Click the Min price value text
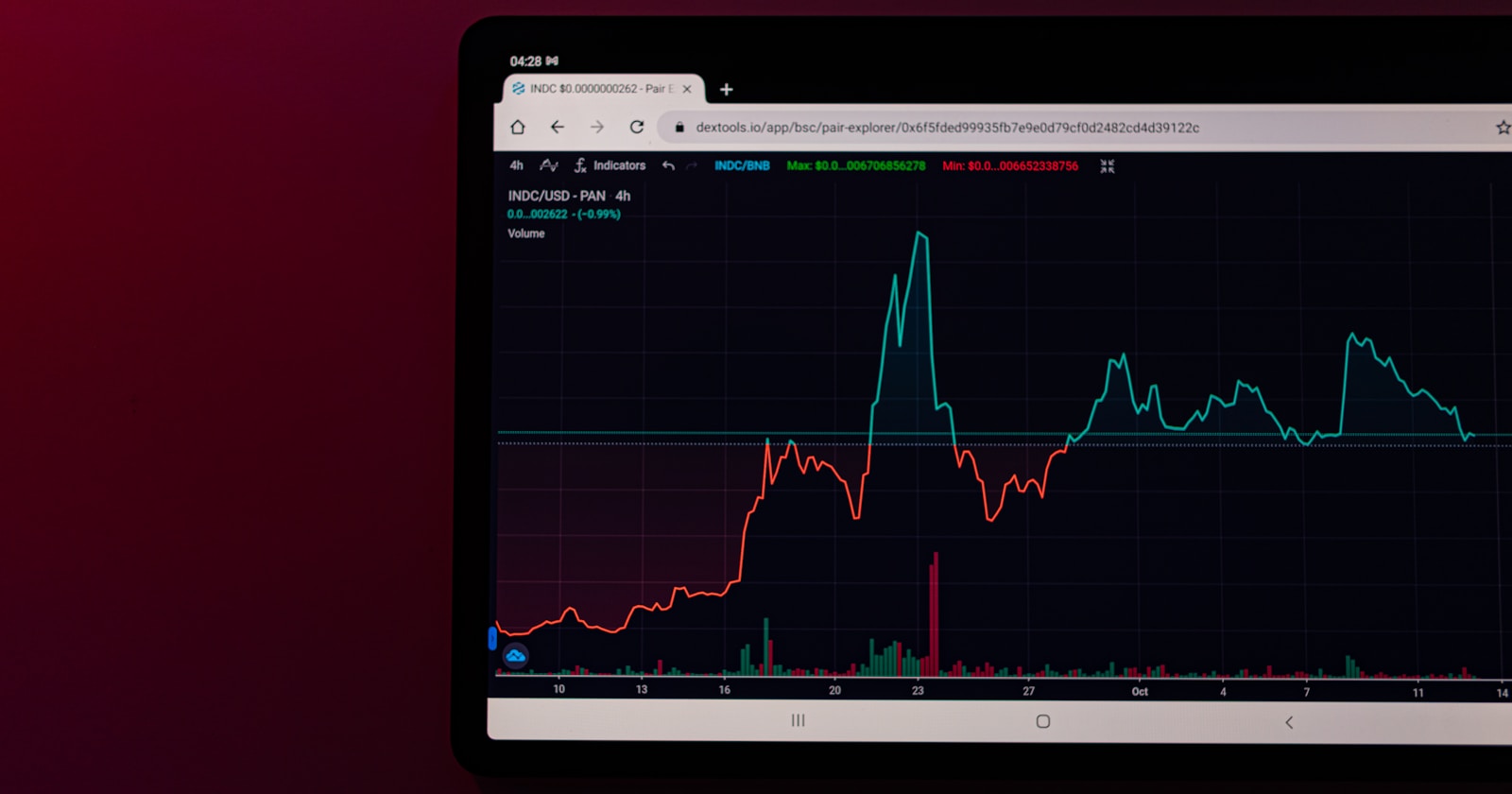 (x=1010, y=166)
